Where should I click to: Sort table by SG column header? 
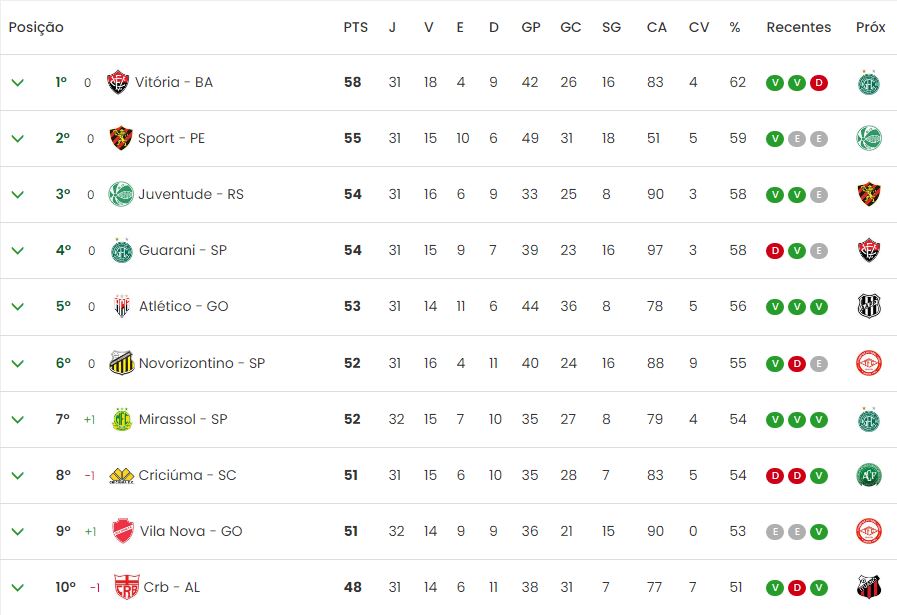click(611, 27)
